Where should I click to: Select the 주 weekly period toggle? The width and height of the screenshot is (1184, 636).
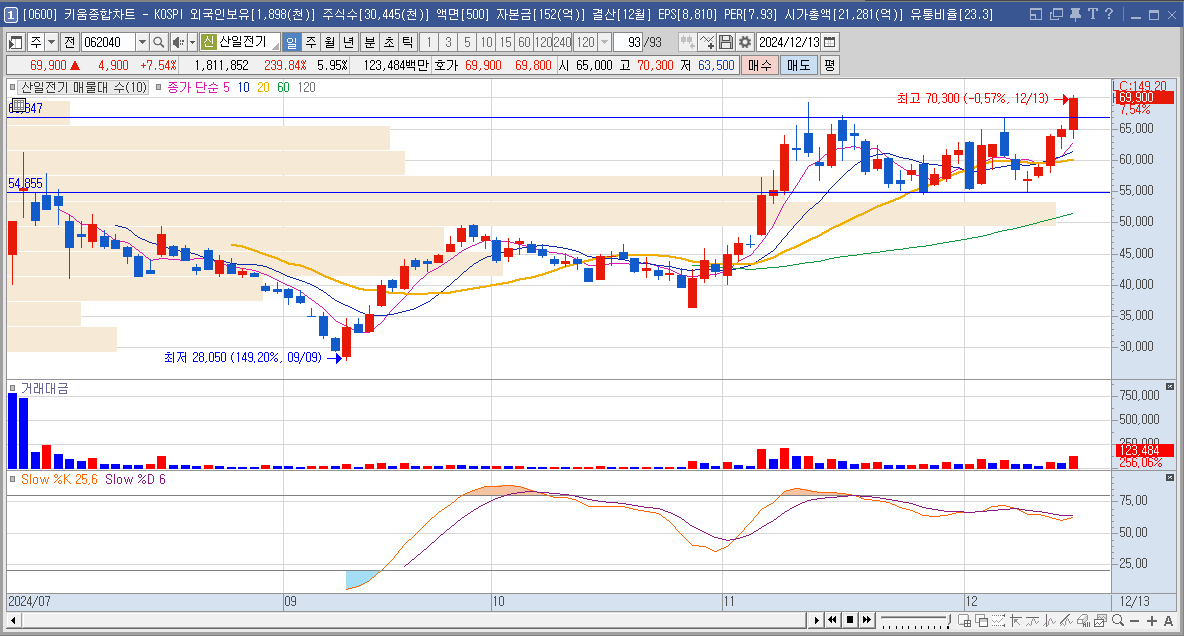pos(310,42)
